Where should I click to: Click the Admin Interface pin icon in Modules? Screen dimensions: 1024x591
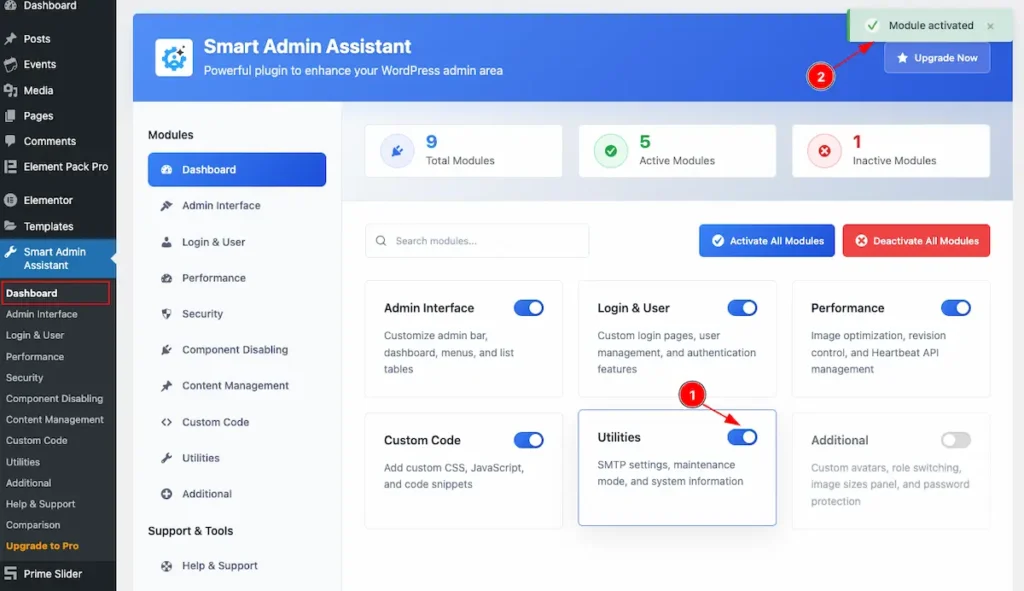tap(167, 205)
